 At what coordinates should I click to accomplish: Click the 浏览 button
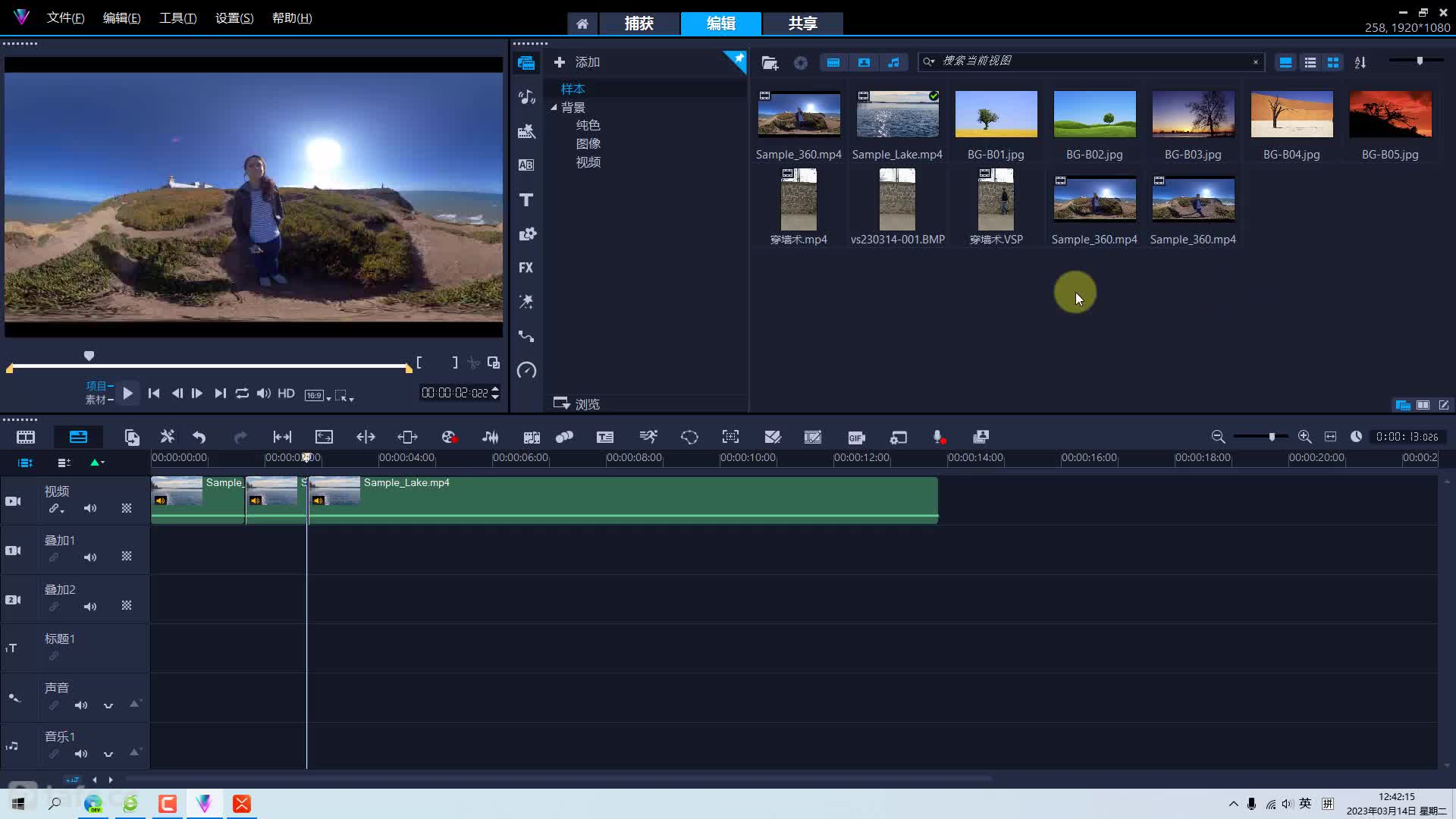pos(577,403)
